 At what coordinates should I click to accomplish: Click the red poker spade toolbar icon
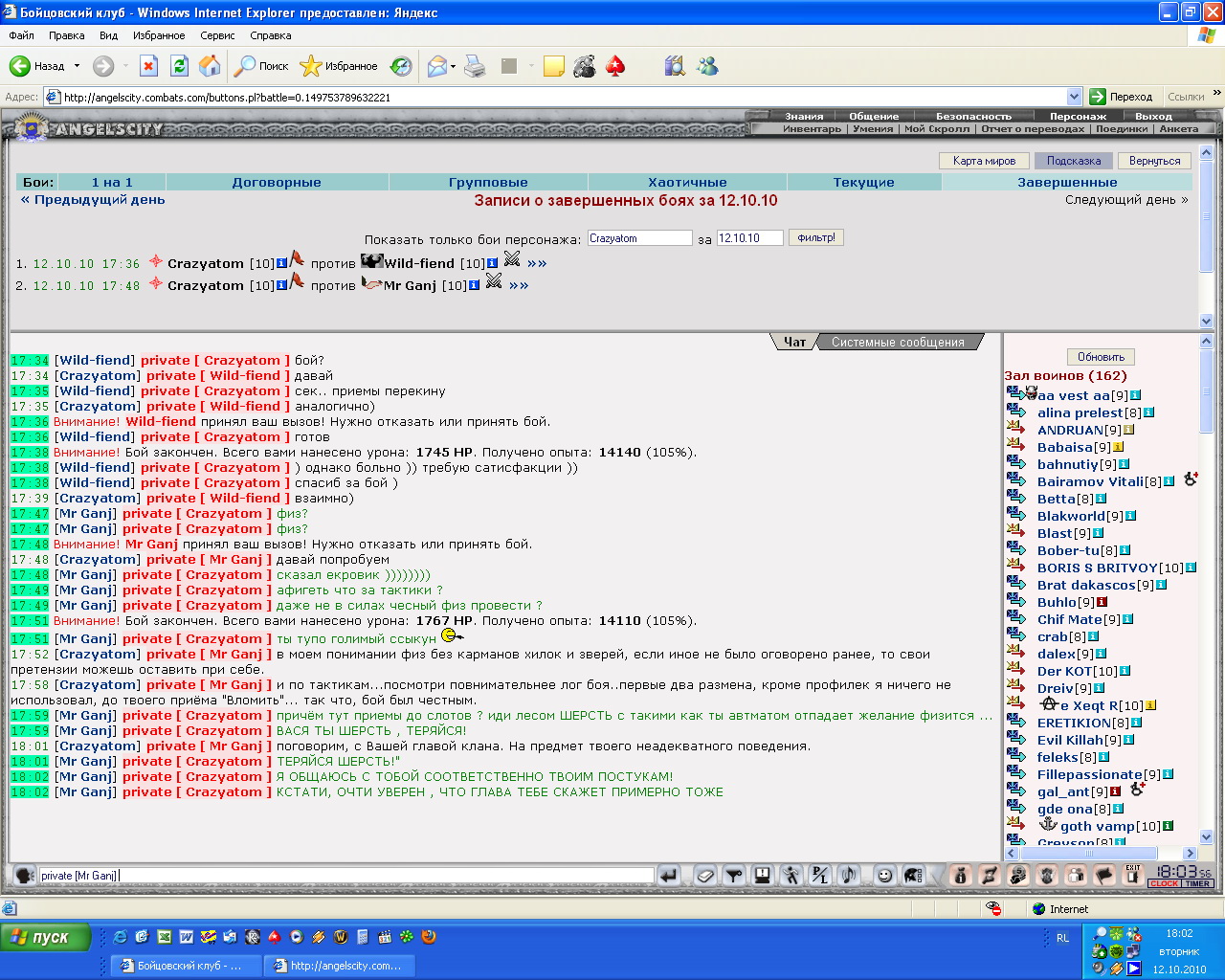(x=615, y=66)
